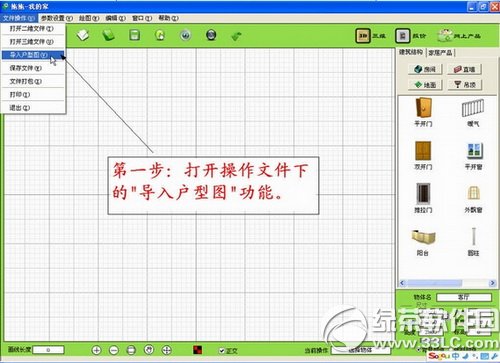500x363 pixels.
Task: Click the 画线长度 line length input field
Action: coord(48,350)
